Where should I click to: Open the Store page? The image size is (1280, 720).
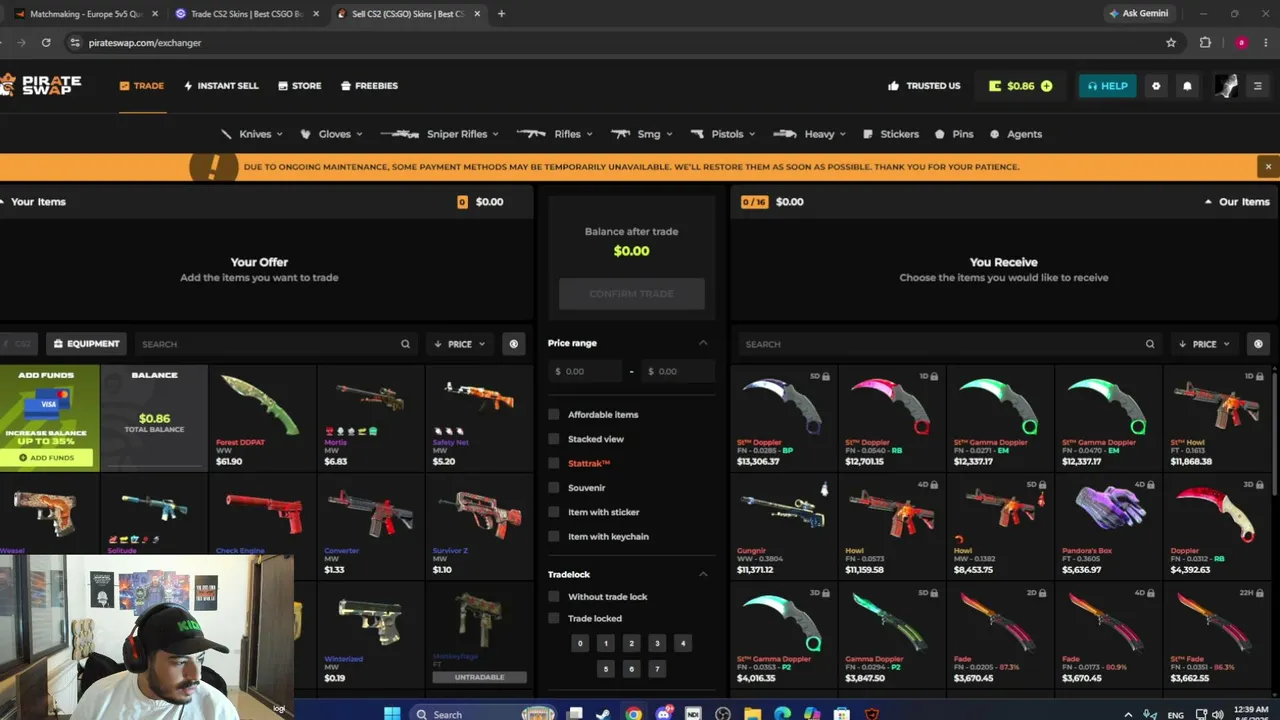coord(300,86)
